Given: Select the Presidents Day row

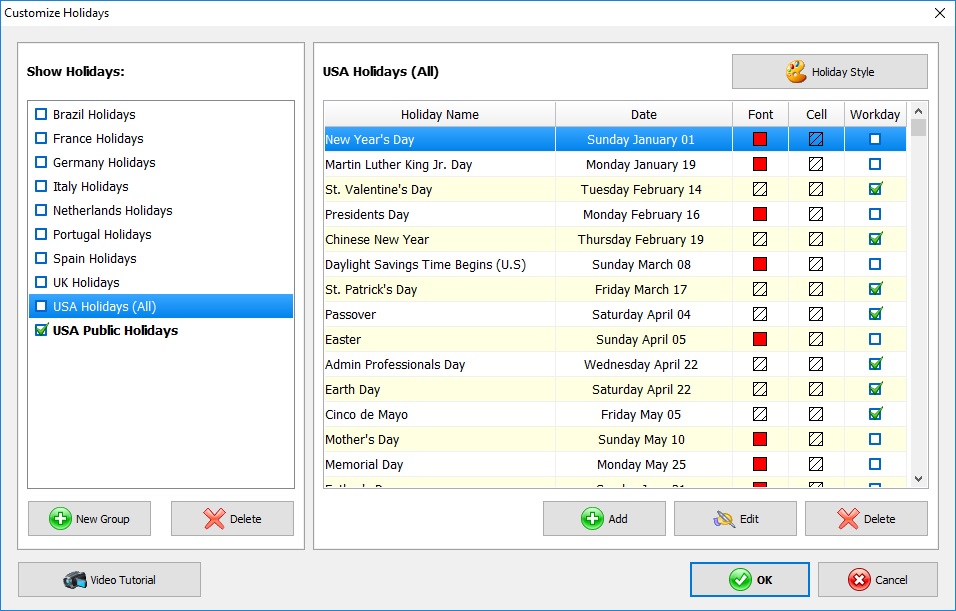Looking at the screenshot, I should coord(615,214).
